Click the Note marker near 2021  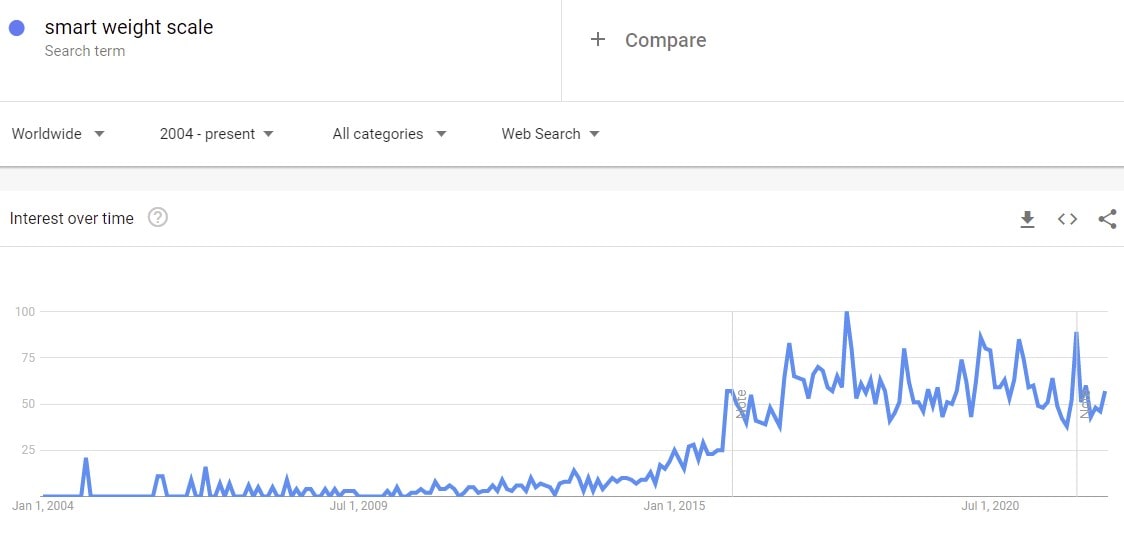point(1085,403)
